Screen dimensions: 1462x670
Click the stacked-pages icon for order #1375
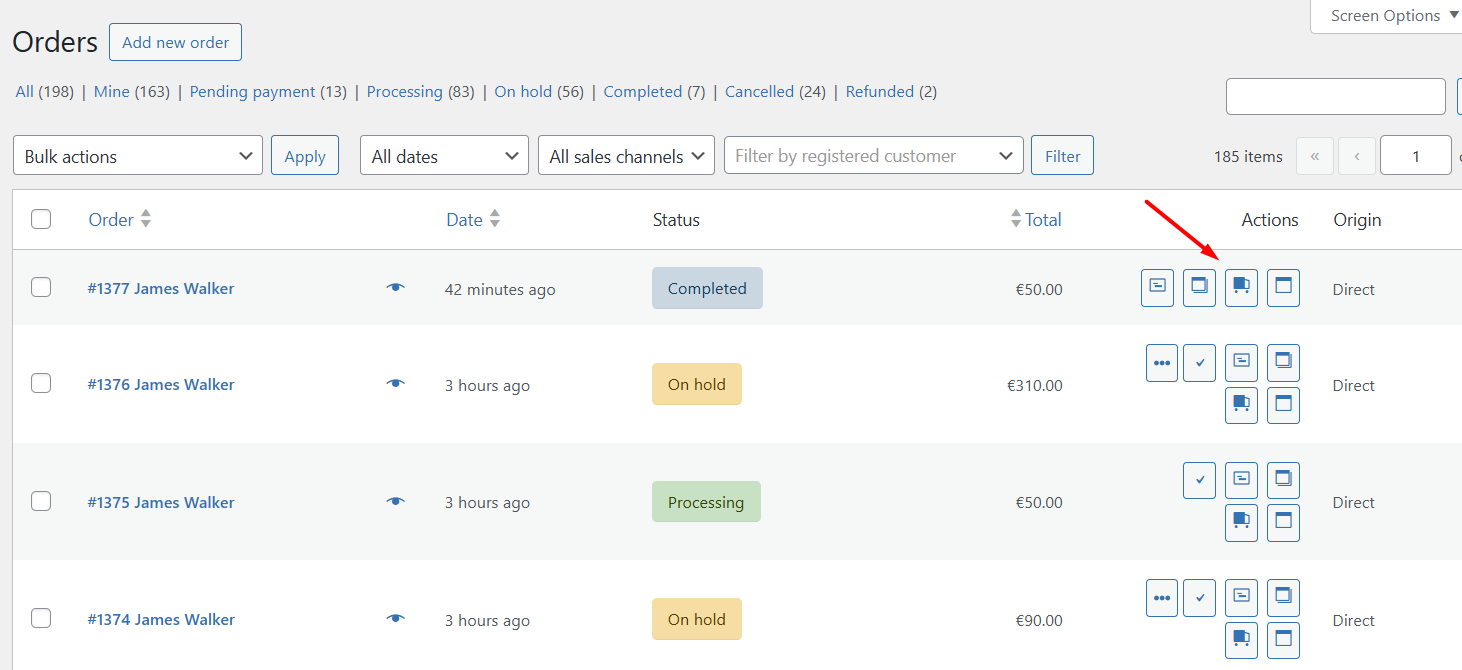pos(1283,480)
